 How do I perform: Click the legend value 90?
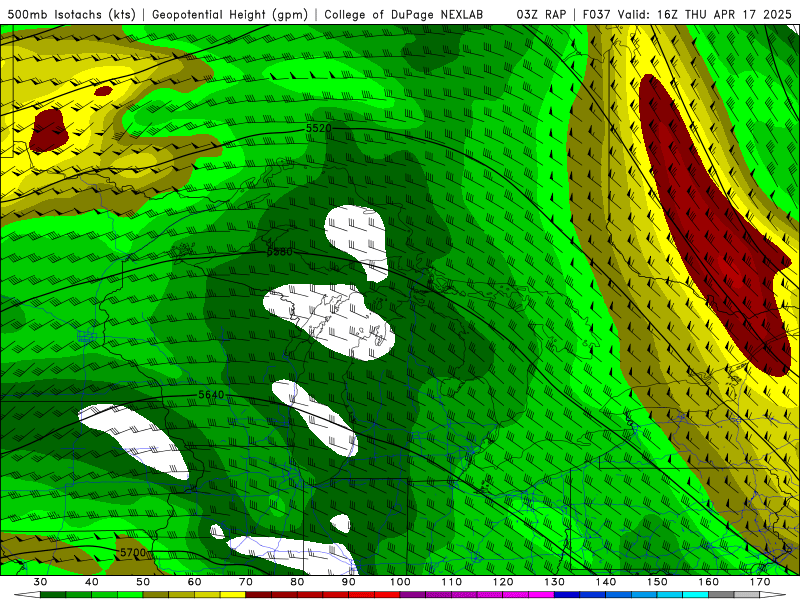point(348,582)
